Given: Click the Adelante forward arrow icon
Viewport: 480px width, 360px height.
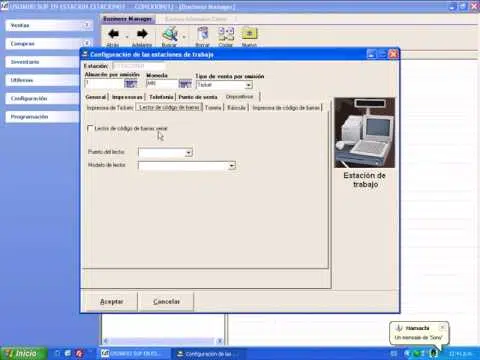Looking at the screenshot, I should pyautogui.click(x=142, y=34).
